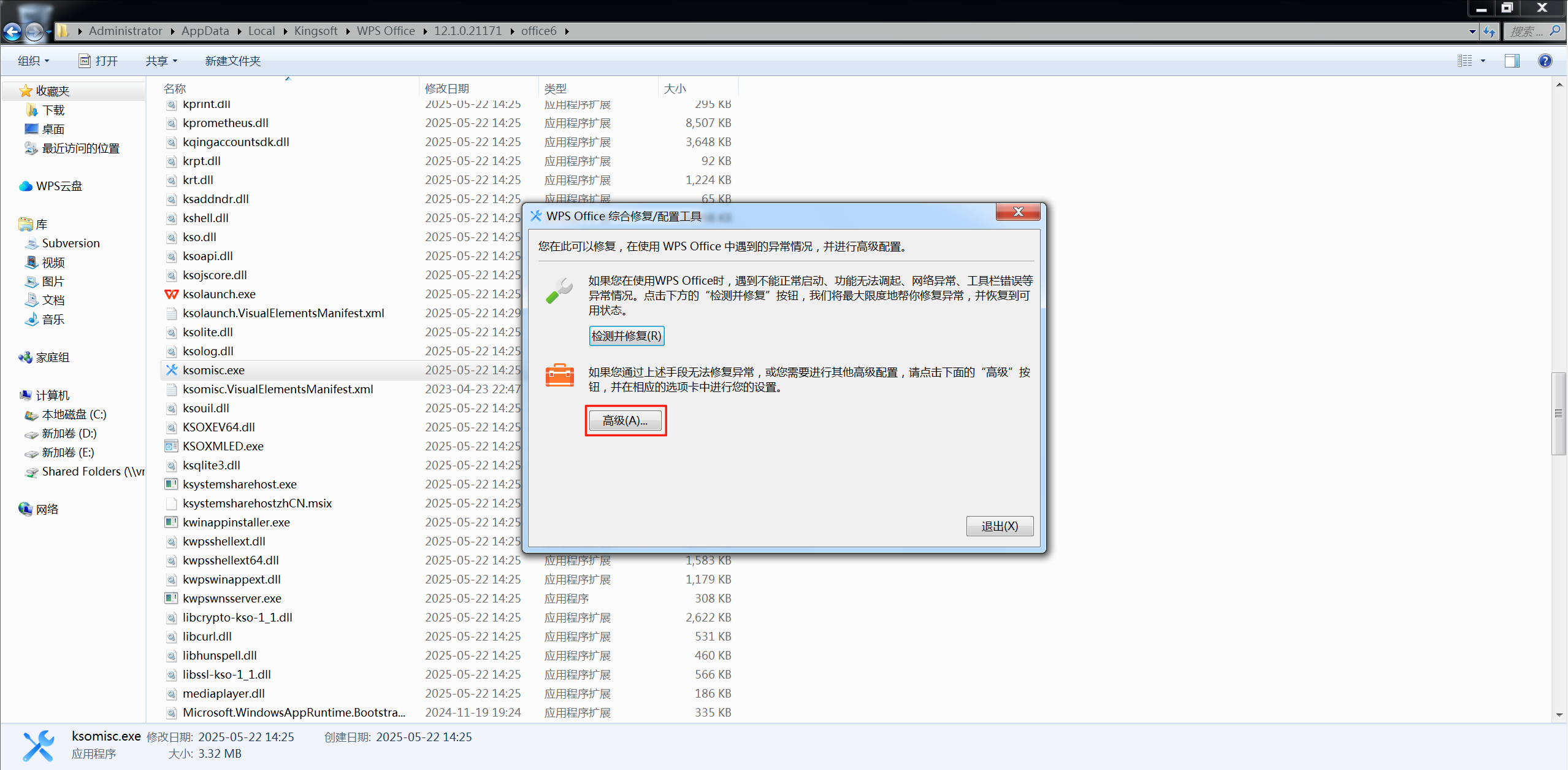Navigate to 12.1.0.21171 in breadcrumb path

tap(468, 31)
